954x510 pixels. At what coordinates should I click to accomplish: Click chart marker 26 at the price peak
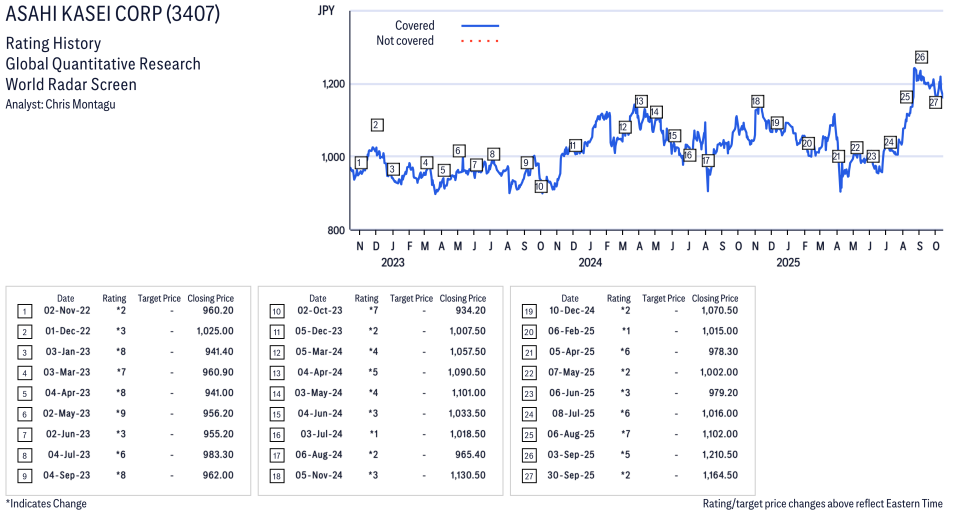point(920,57)
